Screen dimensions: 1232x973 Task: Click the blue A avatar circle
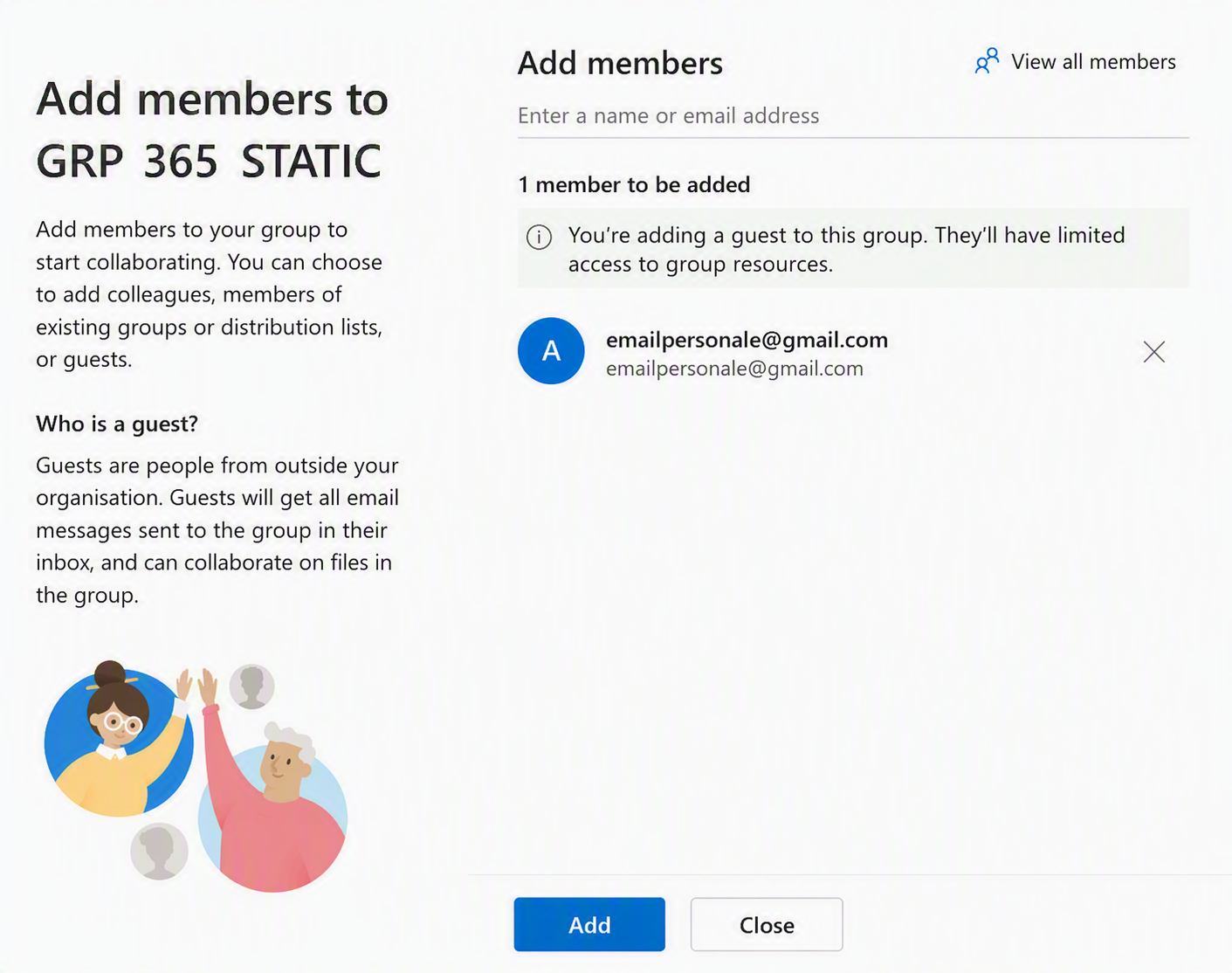pos(551,351)
